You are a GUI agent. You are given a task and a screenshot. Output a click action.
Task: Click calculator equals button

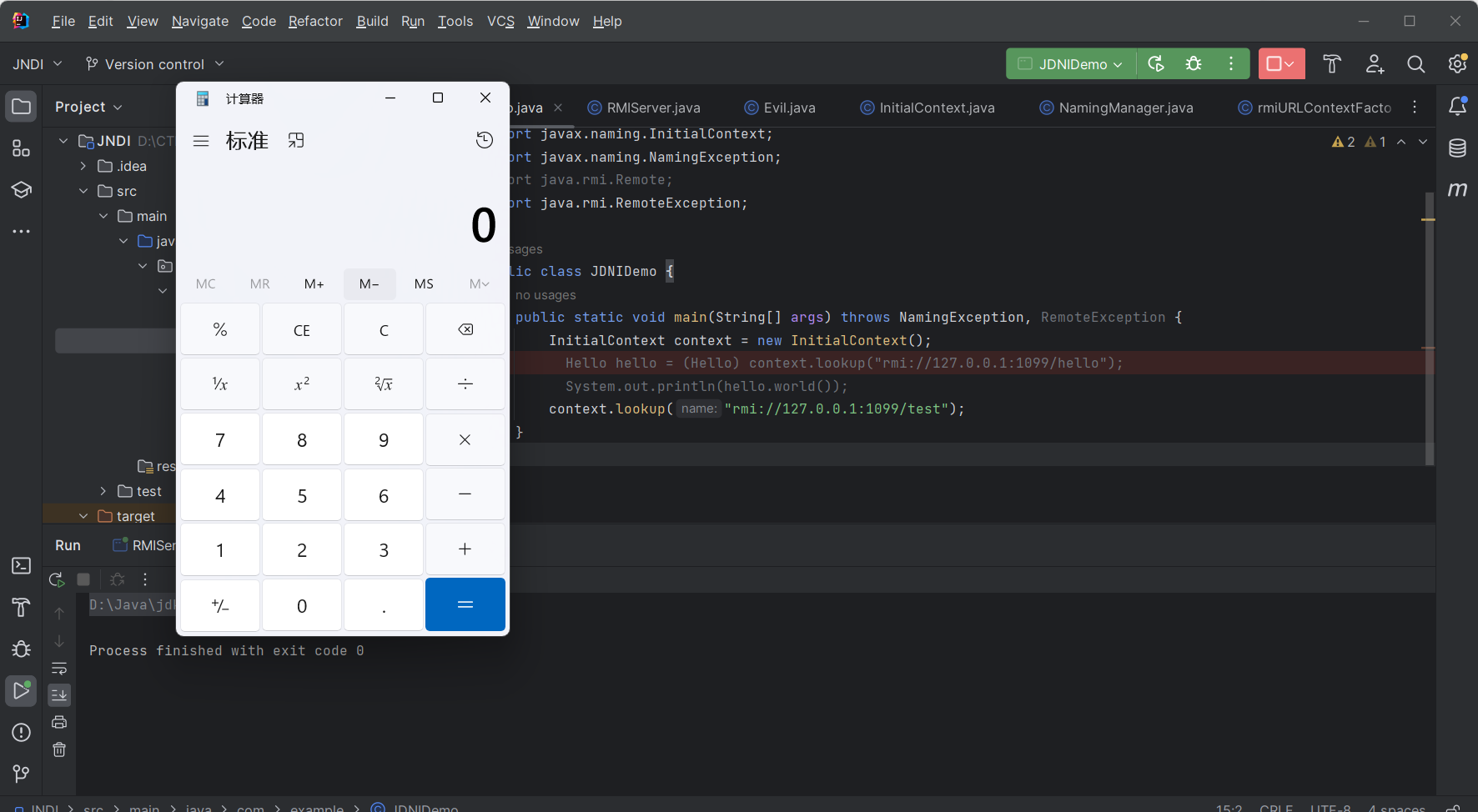[x=465, y=604]
